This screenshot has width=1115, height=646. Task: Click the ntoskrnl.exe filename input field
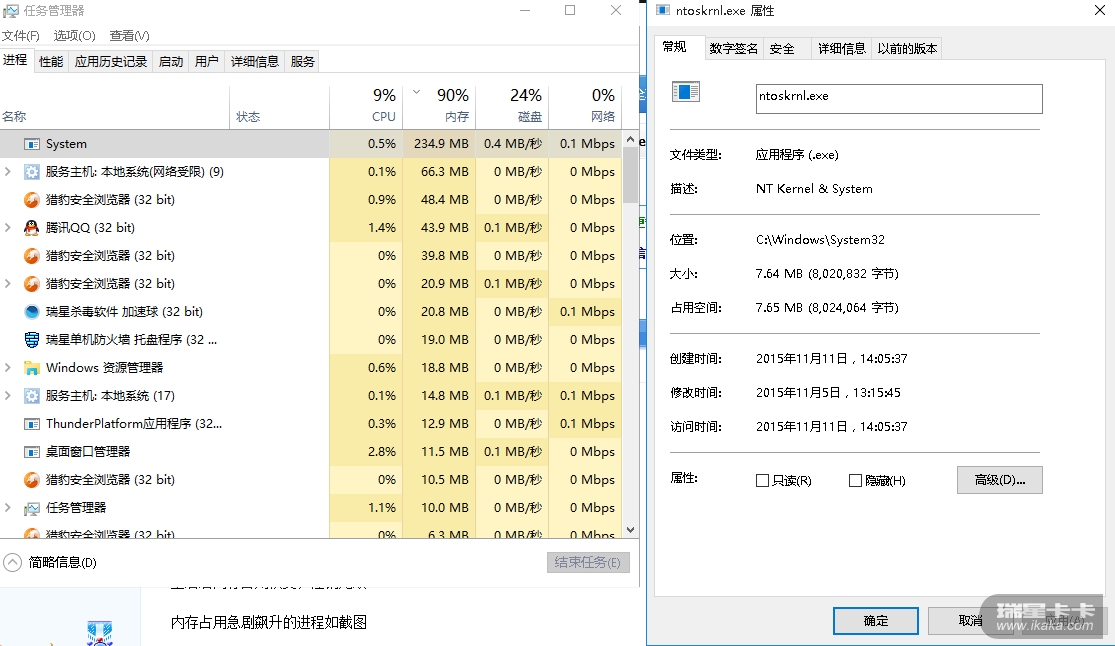(x=899, y=99)
